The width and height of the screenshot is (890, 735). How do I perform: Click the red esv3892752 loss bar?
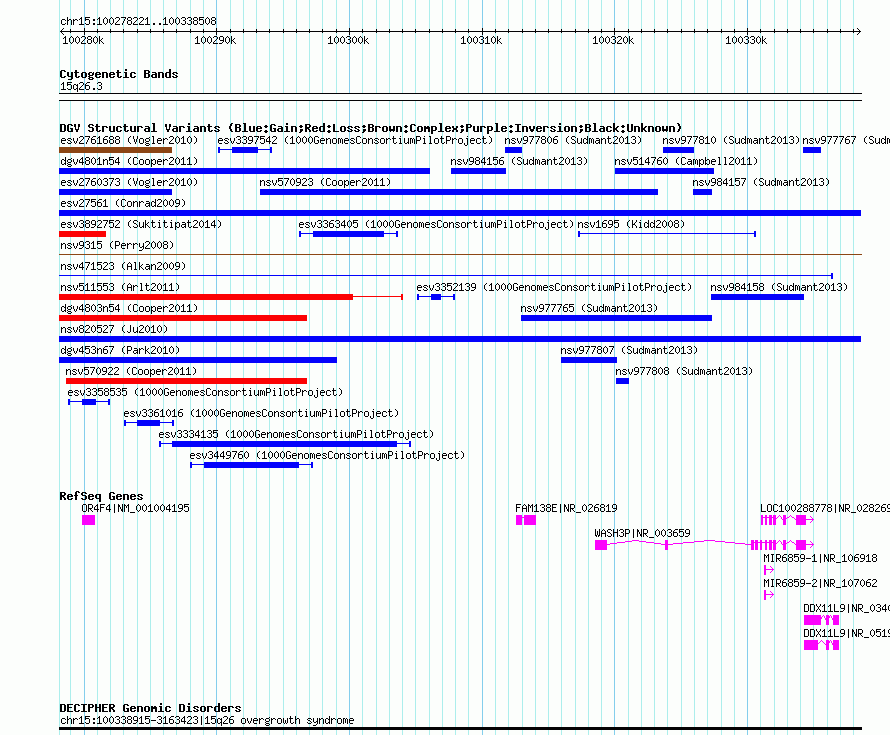[82, 234]
